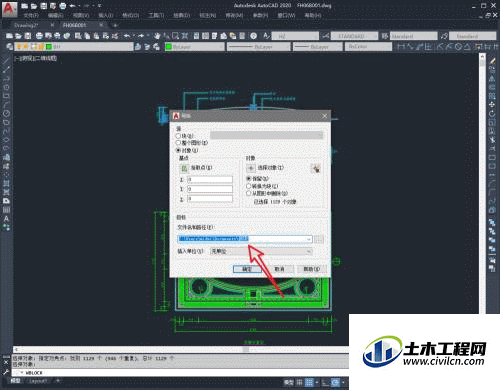
Task: Select the Erase tool in the modify toolbar
Action: [x=492, y=61]
